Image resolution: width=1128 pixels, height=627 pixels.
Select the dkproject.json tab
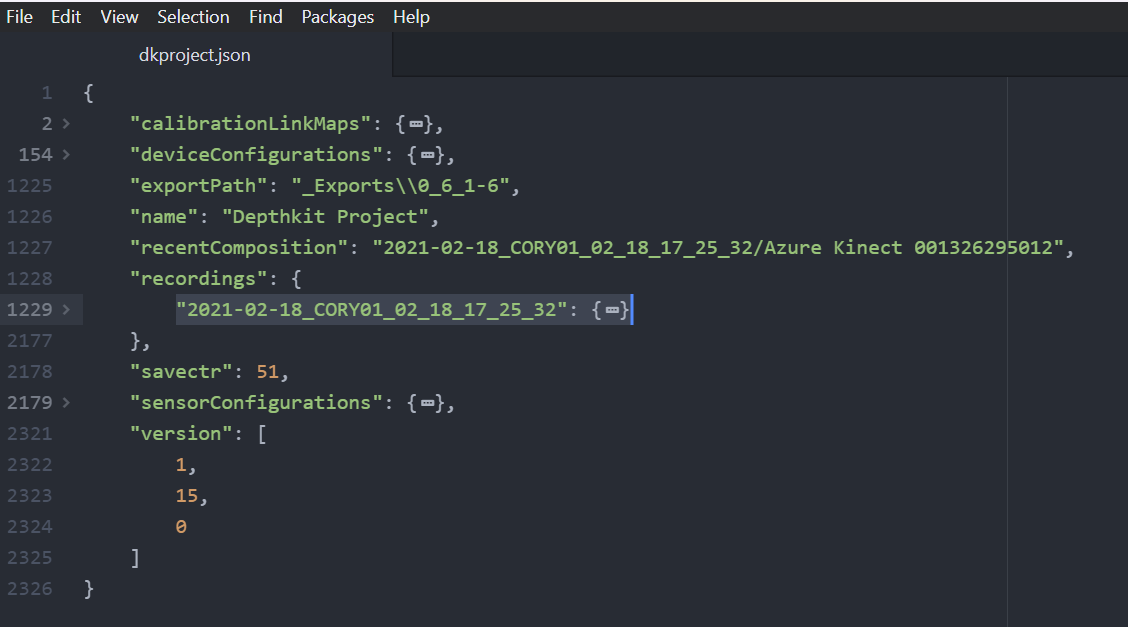(195, 55)
